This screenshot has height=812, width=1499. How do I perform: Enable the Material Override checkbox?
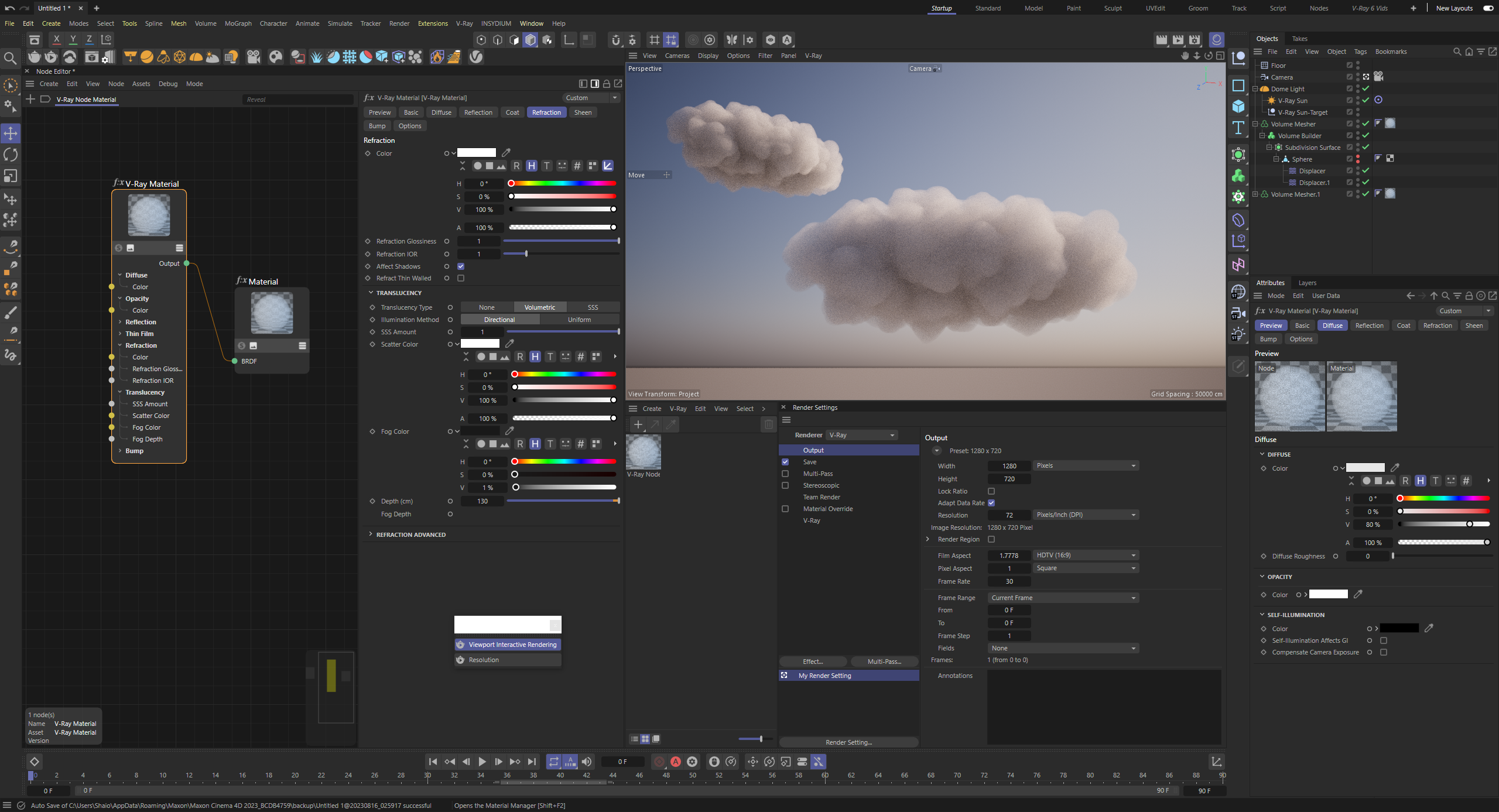point(785,509)
